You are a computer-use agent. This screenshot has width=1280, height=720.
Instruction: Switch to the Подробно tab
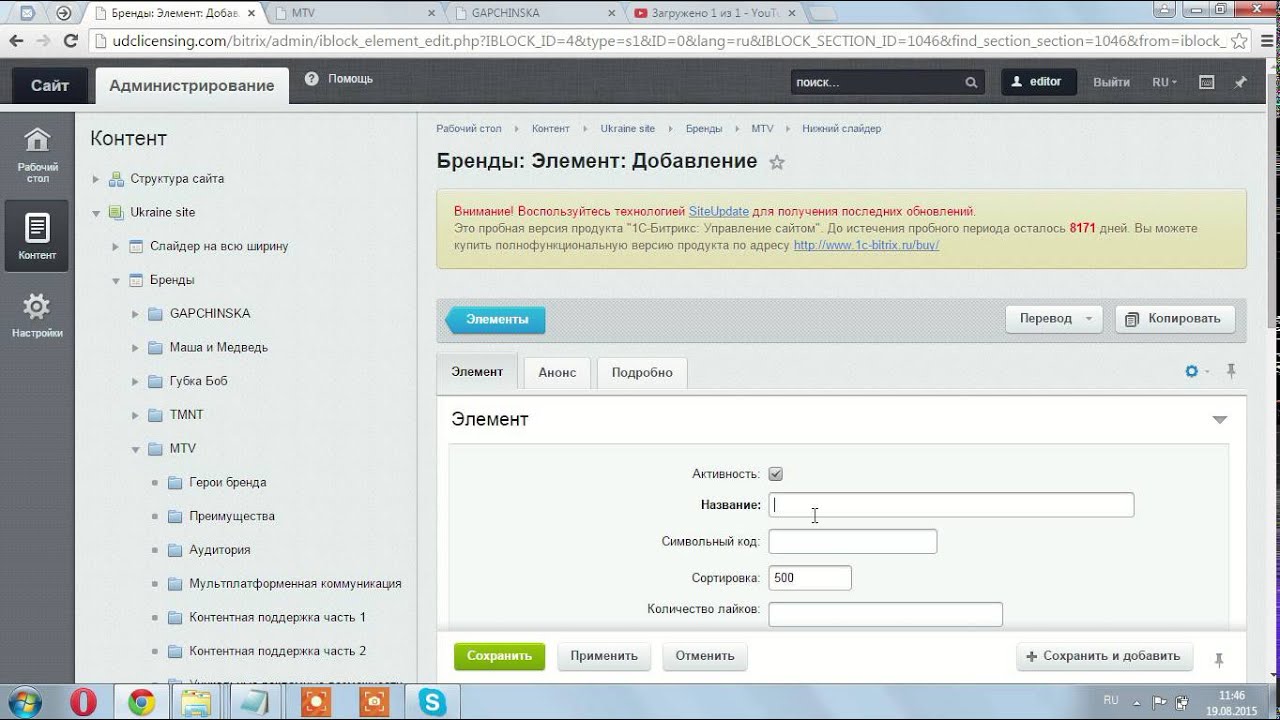point(642,372)
